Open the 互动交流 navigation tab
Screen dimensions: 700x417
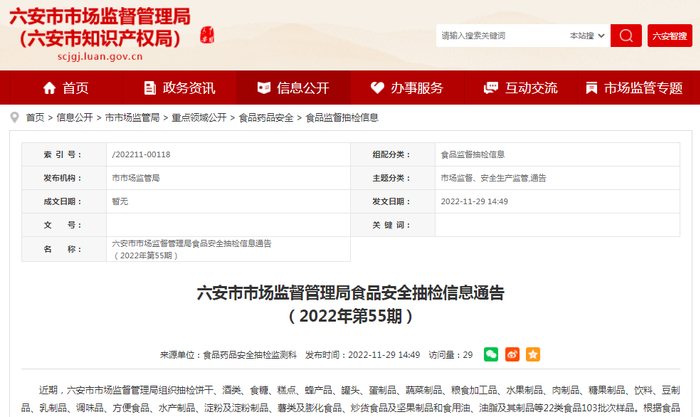pos(521,88)
